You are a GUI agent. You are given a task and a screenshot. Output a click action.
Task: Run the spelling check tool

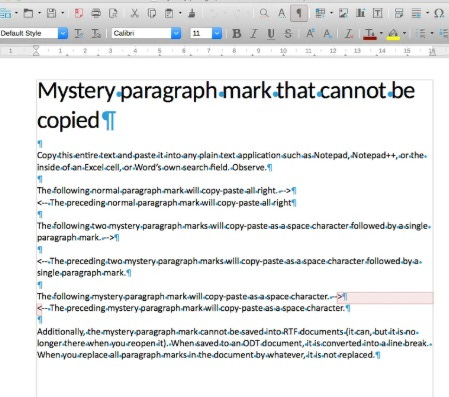point(282,13)
